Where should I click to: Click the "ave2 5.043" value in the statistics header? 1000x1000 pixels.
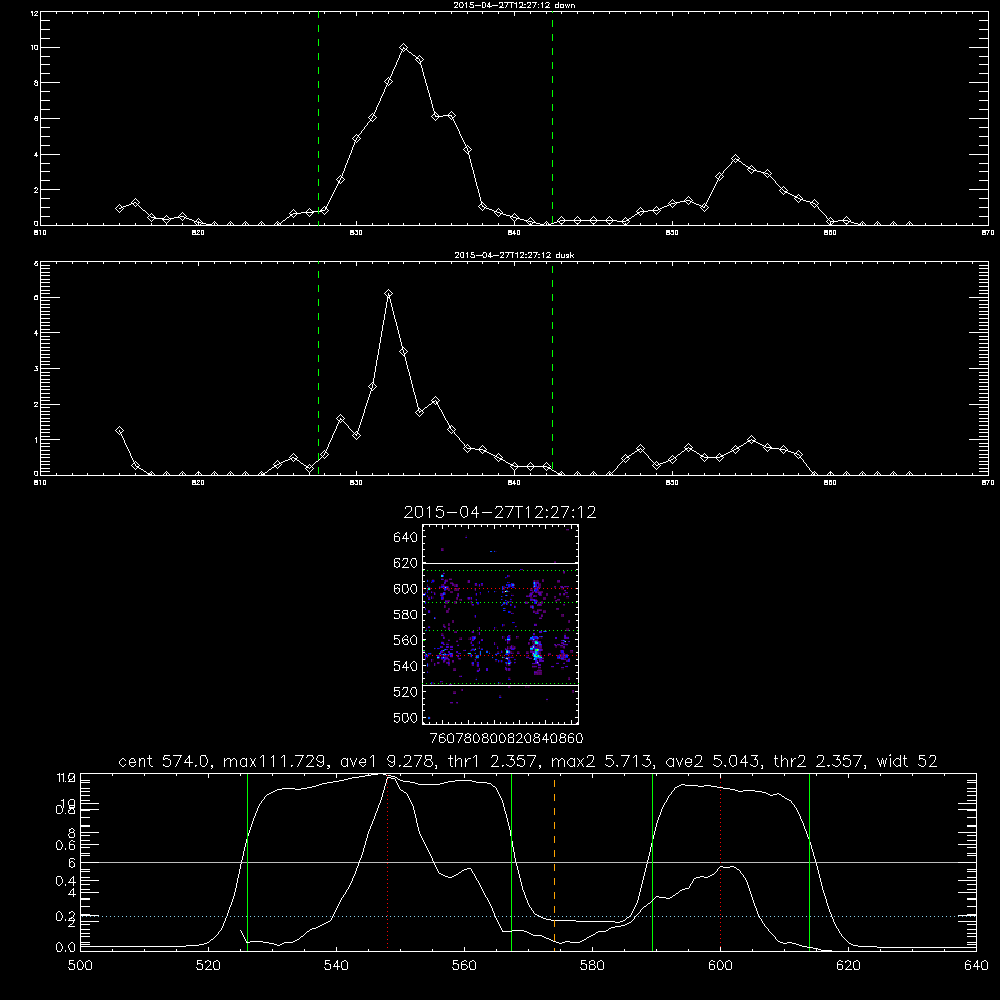[x=712, y=761]
